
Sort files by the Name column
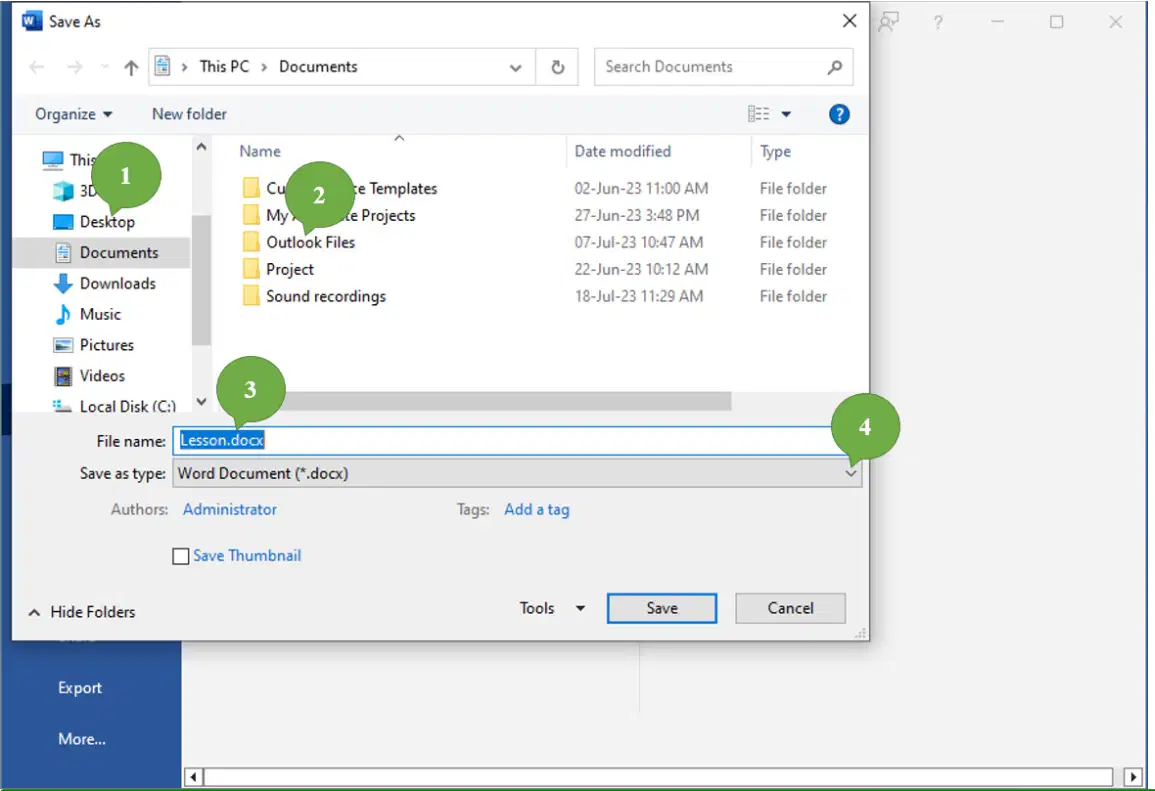tap(260, 151)
